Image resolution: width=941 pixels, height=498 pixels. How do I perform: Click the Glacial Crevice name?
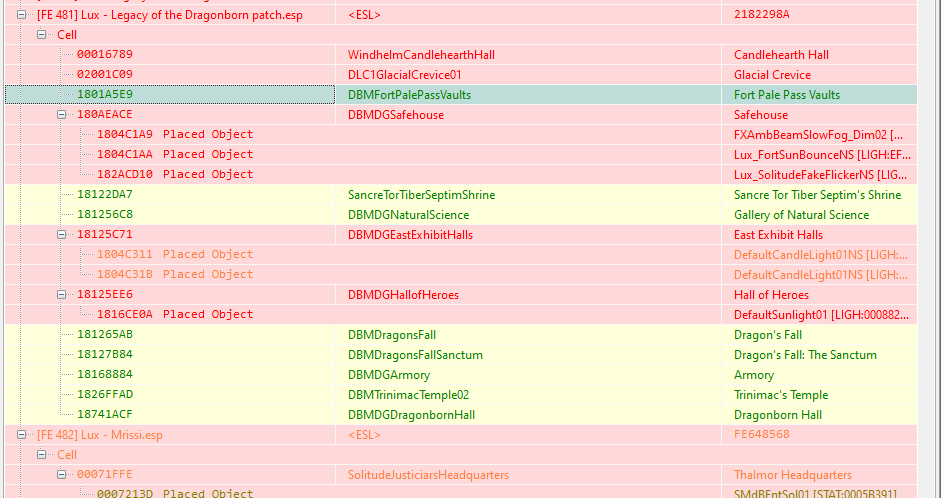pos(772,74)
